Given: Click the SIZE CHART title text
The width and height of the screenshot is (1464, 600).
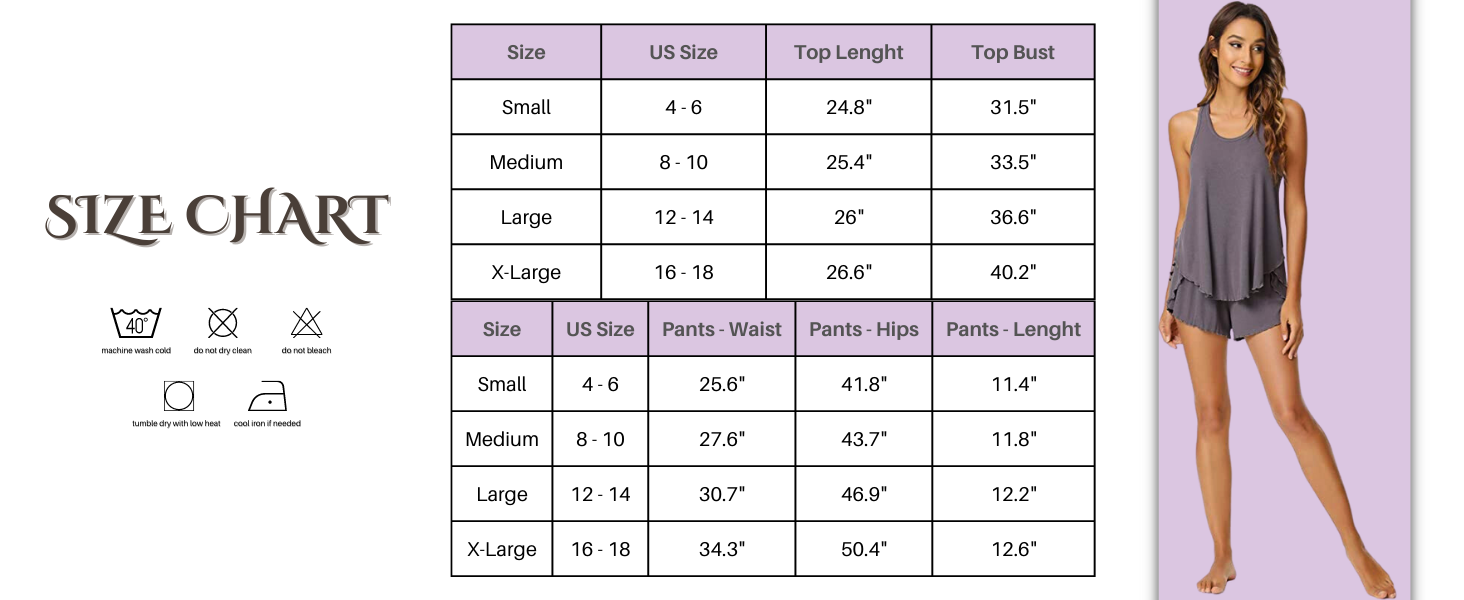Looking at the screenshot, I should tap(217, 217).
